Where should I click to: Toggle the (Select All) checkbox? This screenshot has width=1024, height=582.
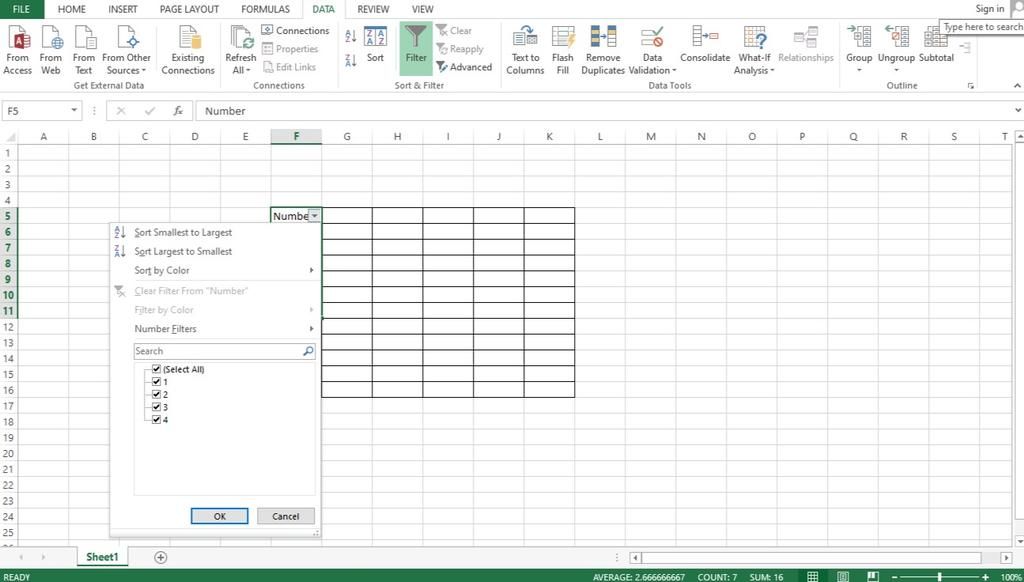pos(156,369)
